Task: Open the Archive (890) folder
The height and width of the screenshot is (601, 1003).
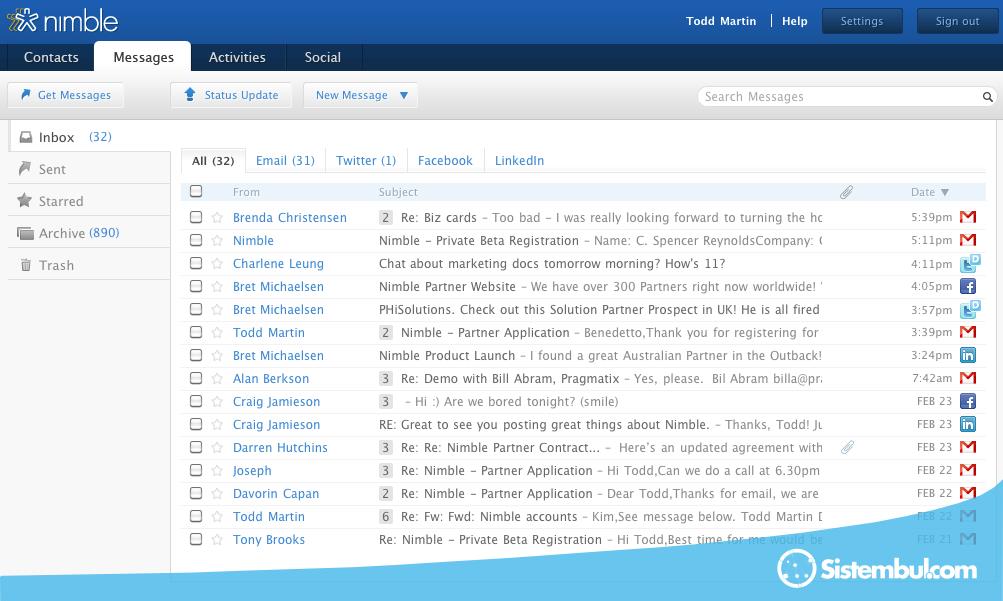Action: click(89, 233)
